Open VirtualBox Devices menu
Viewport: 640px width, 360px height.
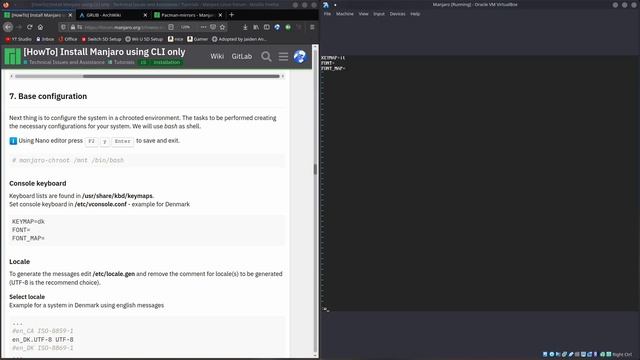coord(397,14)
